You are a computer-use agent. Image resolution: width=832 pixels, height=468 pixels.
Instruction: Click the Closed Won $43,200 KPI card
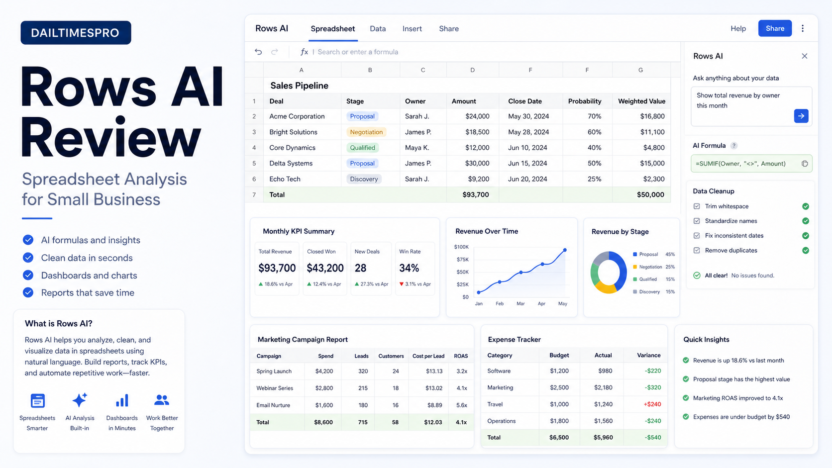[x=325, y=268]
